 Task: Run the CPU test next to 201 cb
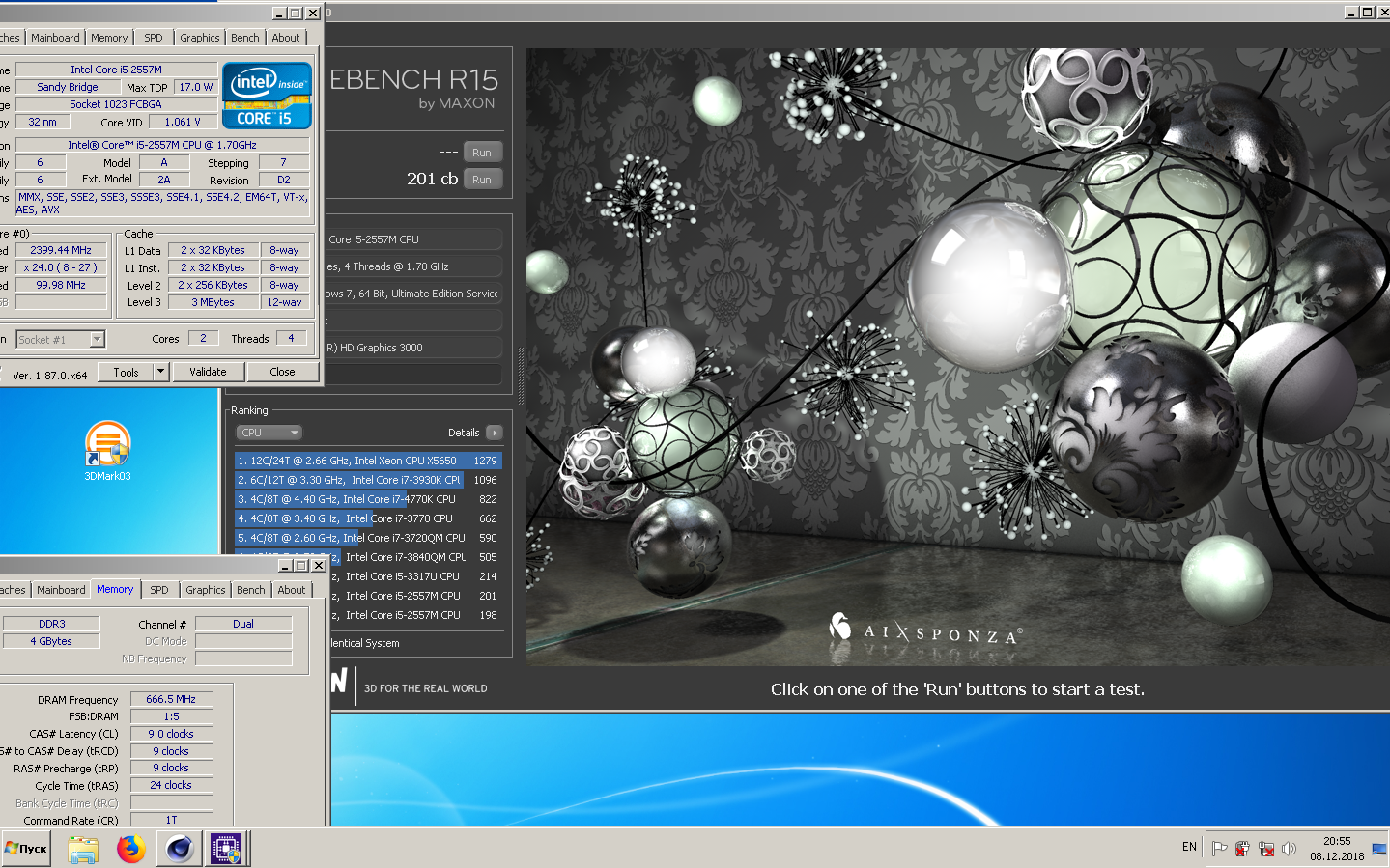click(482, 180)
